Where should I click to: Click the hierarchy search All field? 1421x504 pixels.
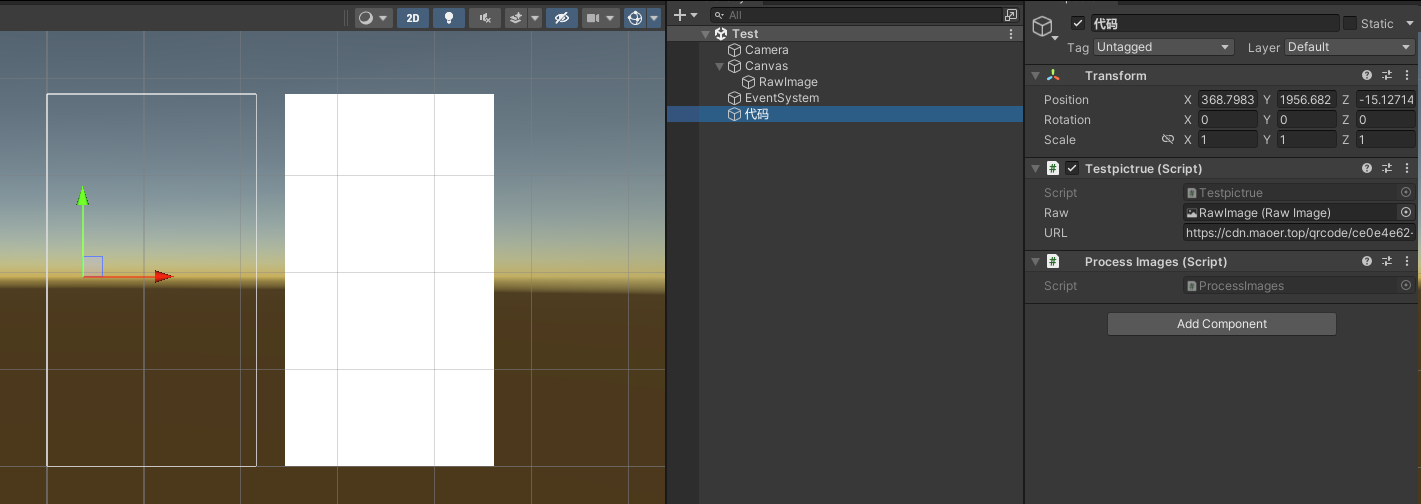[856, 15]
